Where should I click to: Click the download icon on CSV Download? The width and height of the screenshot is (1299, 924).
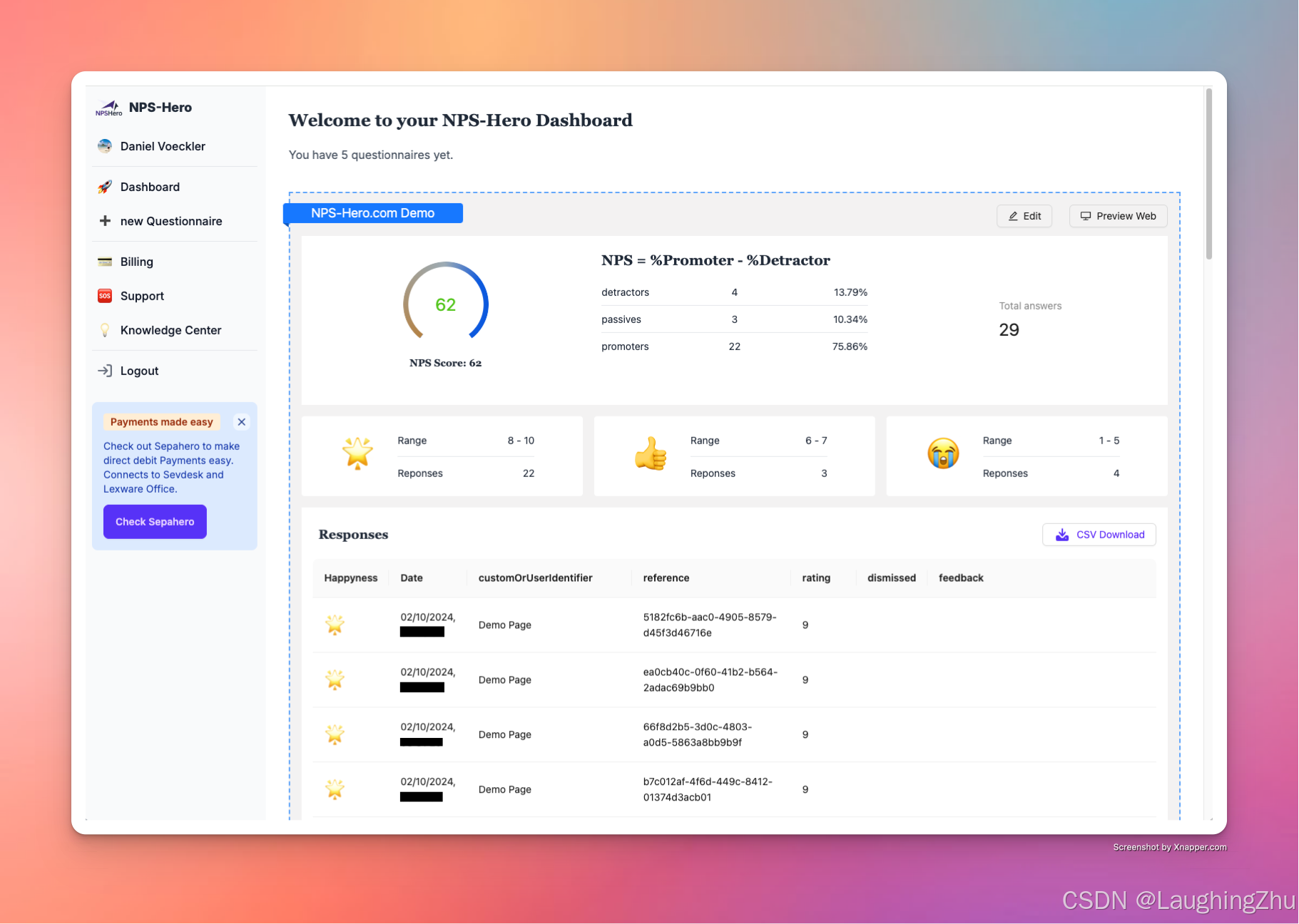click(x=1062, y=535)
